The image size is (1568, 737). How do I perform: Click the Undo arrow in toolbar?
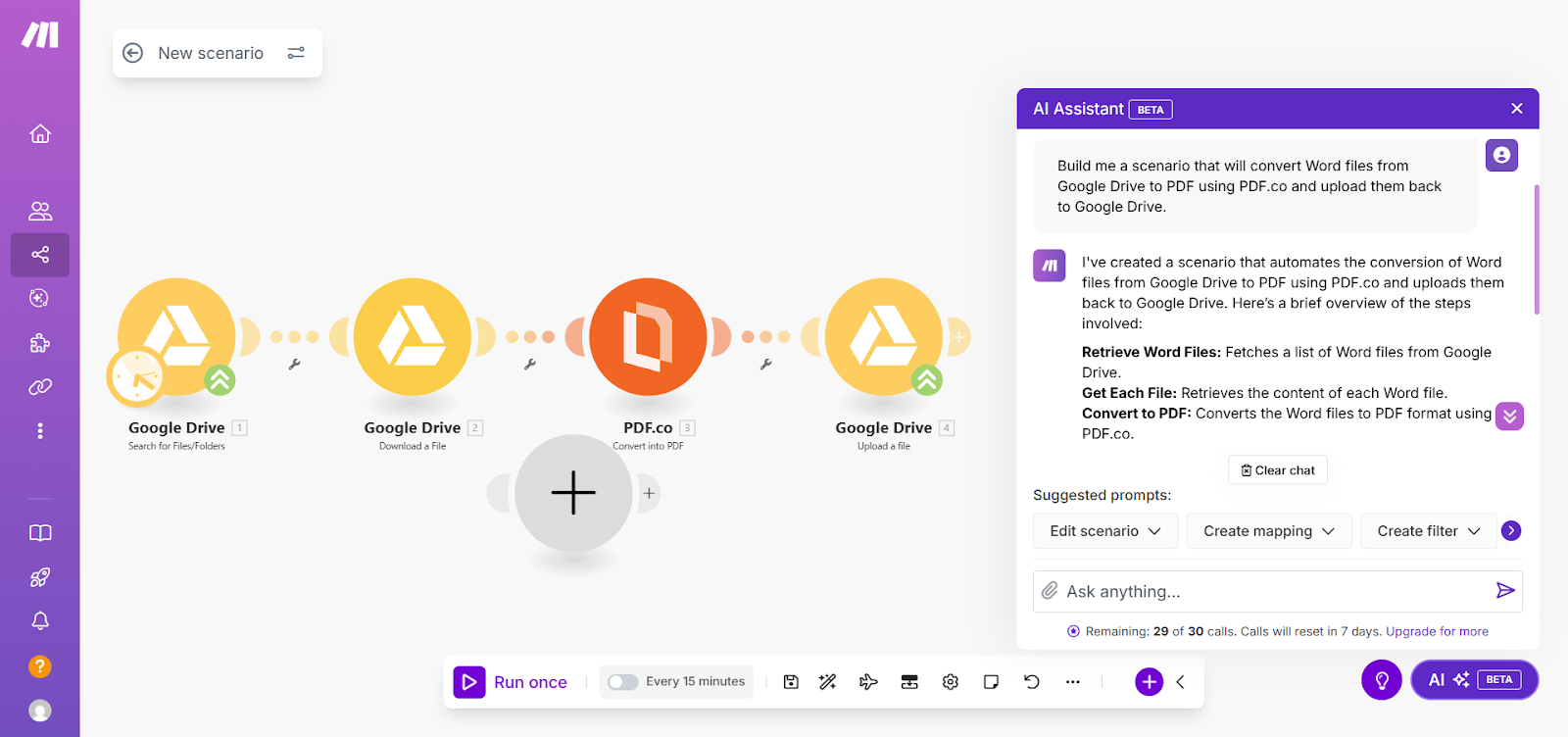pos(1032,682)
